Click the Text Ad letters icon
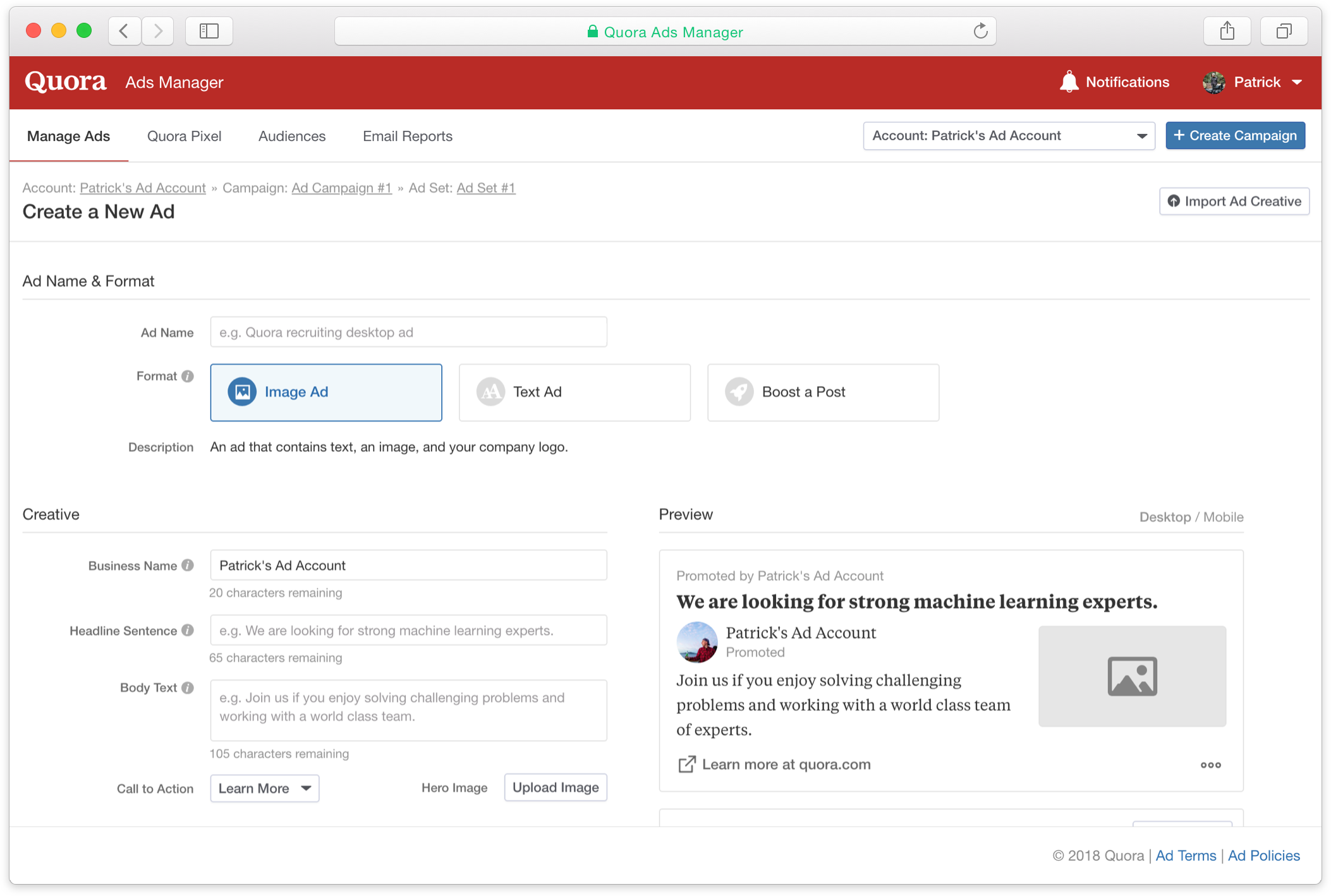1331x896 pixels. click(490, 392)
